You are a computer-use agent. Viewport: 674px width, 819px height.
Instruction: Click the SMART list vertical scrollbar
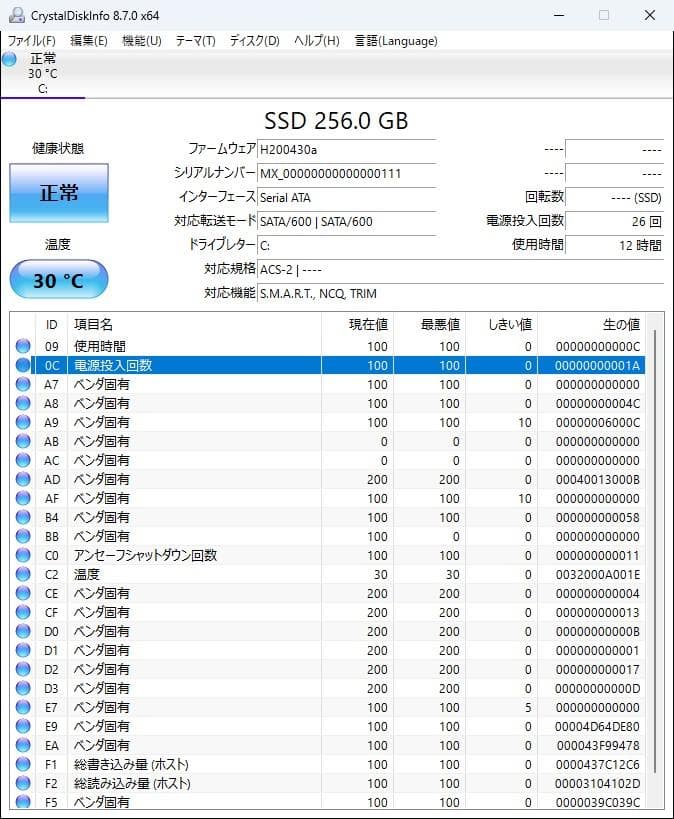[x=654, y=551]
